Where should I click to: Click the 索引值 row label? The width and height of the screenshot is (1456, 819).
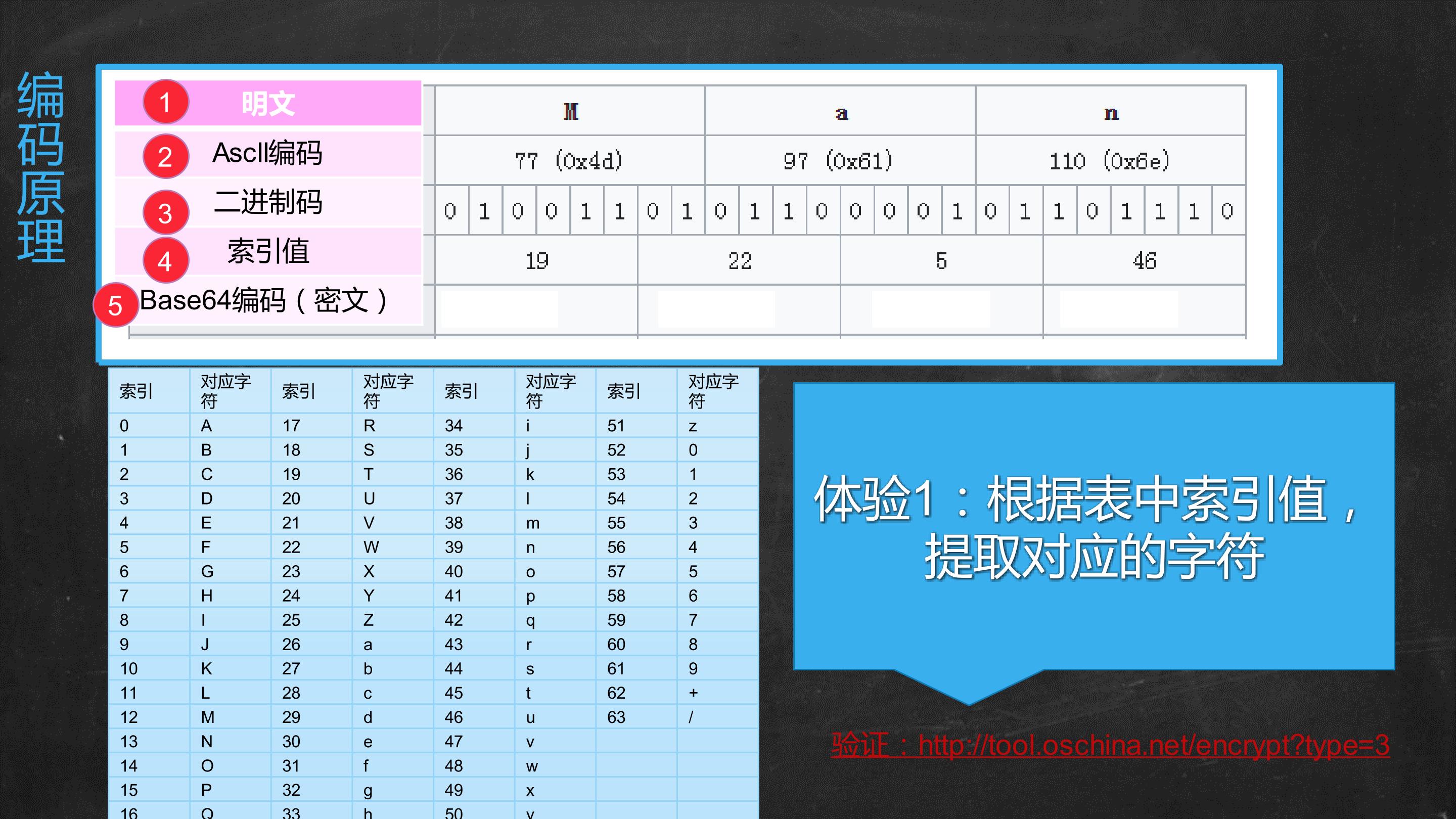(x=268, y=251)
